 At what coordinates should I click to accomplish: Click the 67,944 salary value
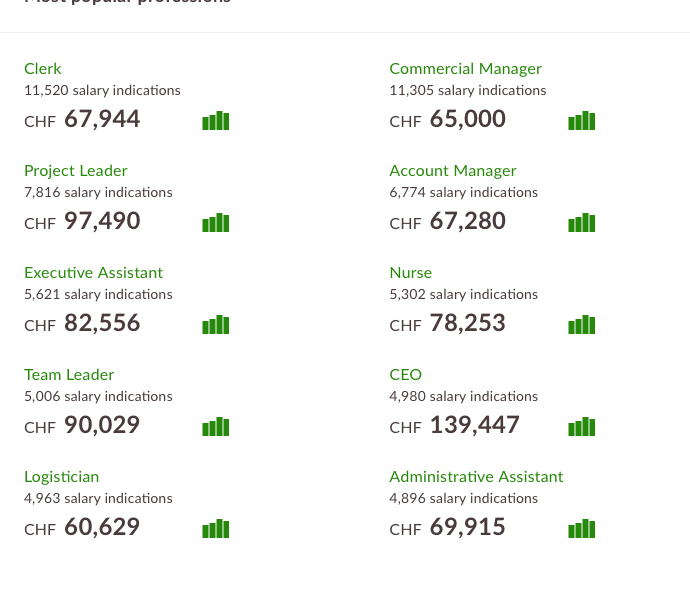[x=102, y=119]
